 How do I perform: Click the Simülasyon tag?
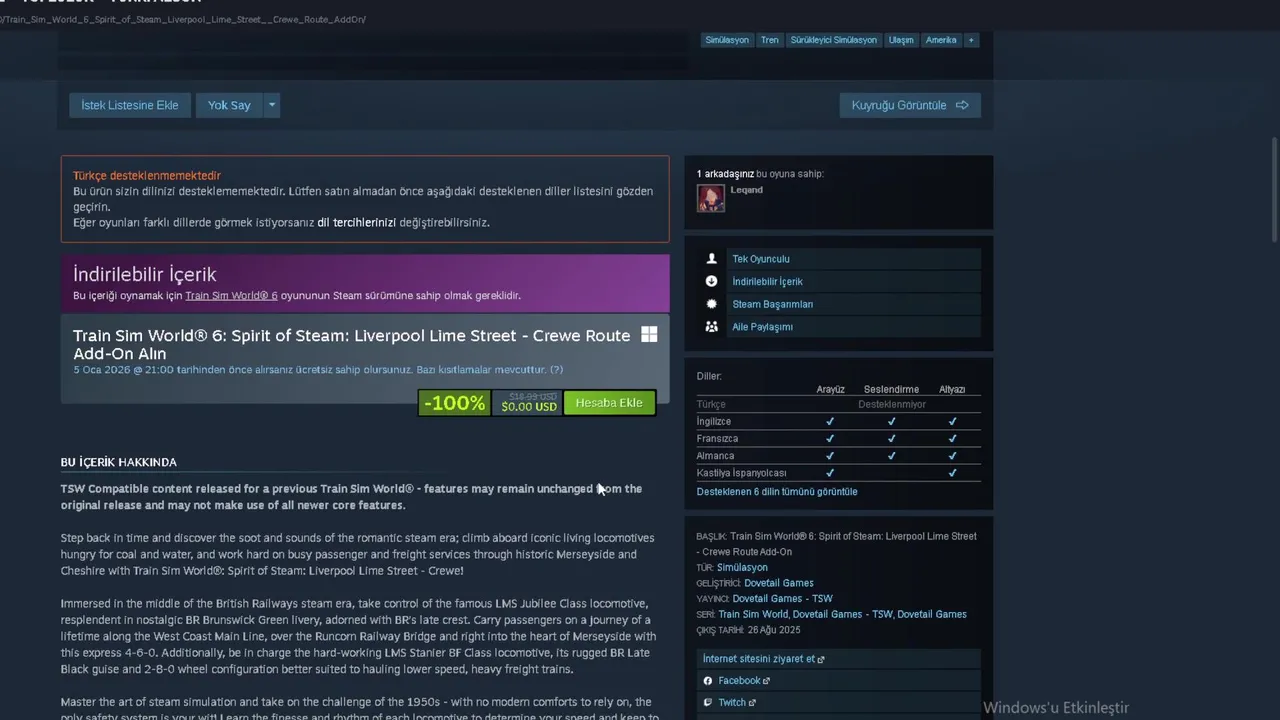coord(727,40)
